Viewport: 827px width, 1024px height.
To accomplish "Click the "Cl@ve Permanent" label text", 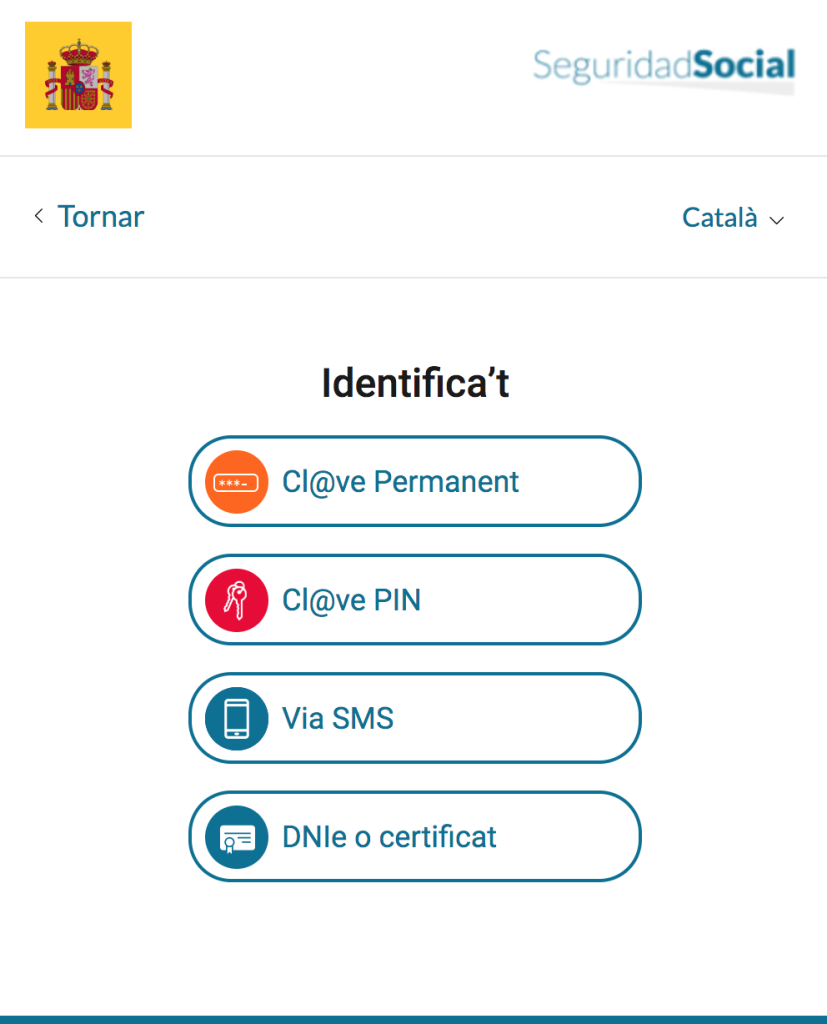I will pos(400,483).
